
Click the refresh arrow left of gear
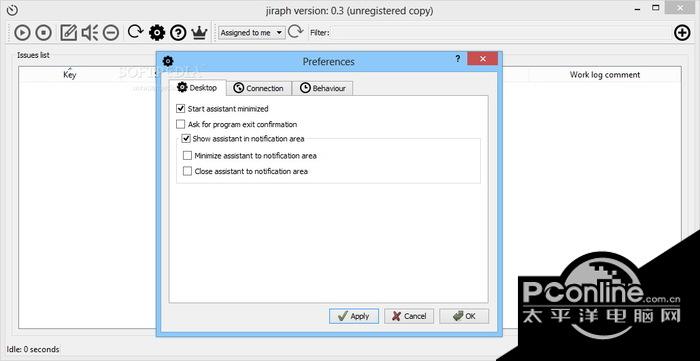pos(135,31)
